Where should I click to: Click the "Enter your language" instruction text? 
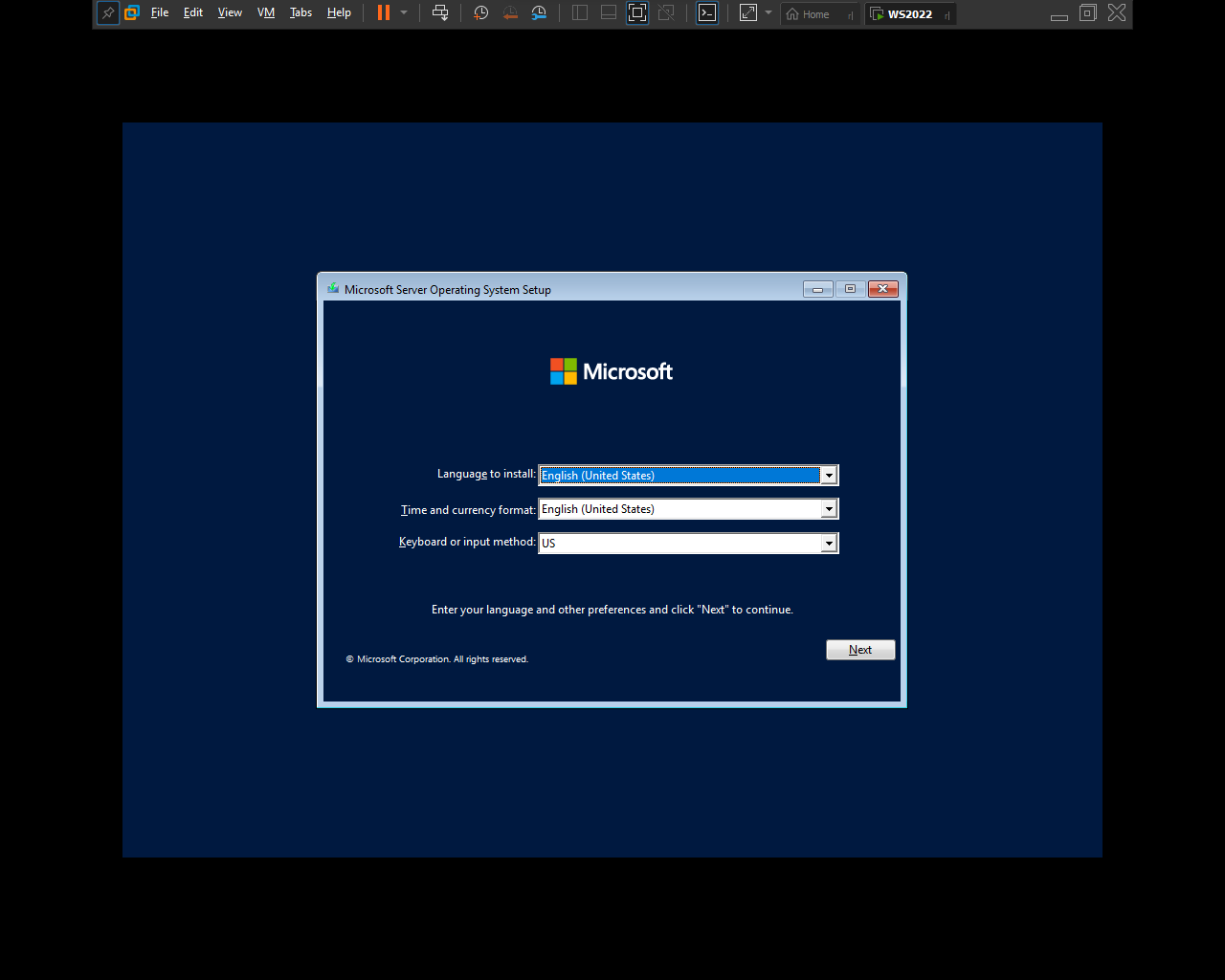612,610
